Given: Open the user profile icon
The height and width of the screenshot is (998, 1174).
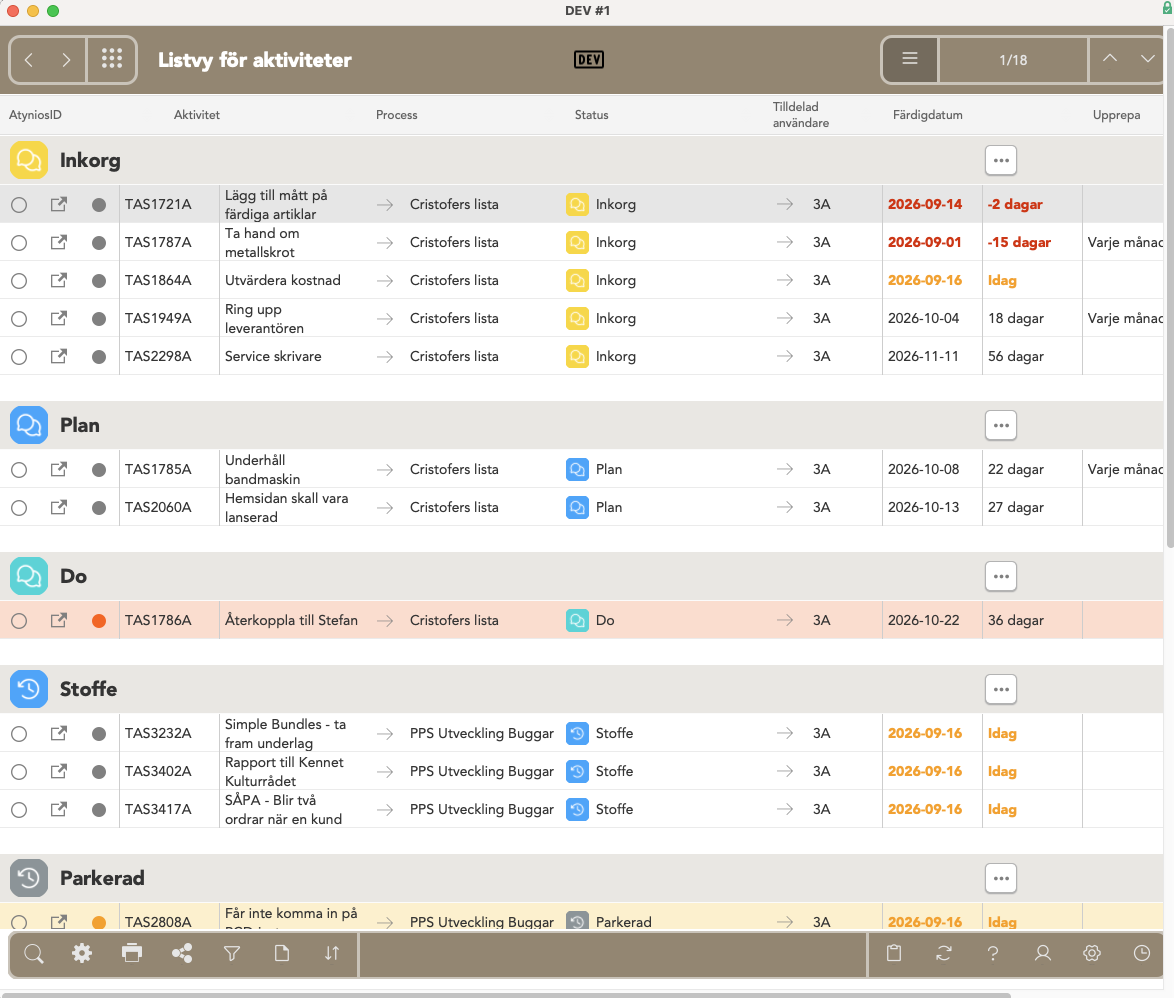Looking at the screenshot, I should click(x=1043, y=953).
